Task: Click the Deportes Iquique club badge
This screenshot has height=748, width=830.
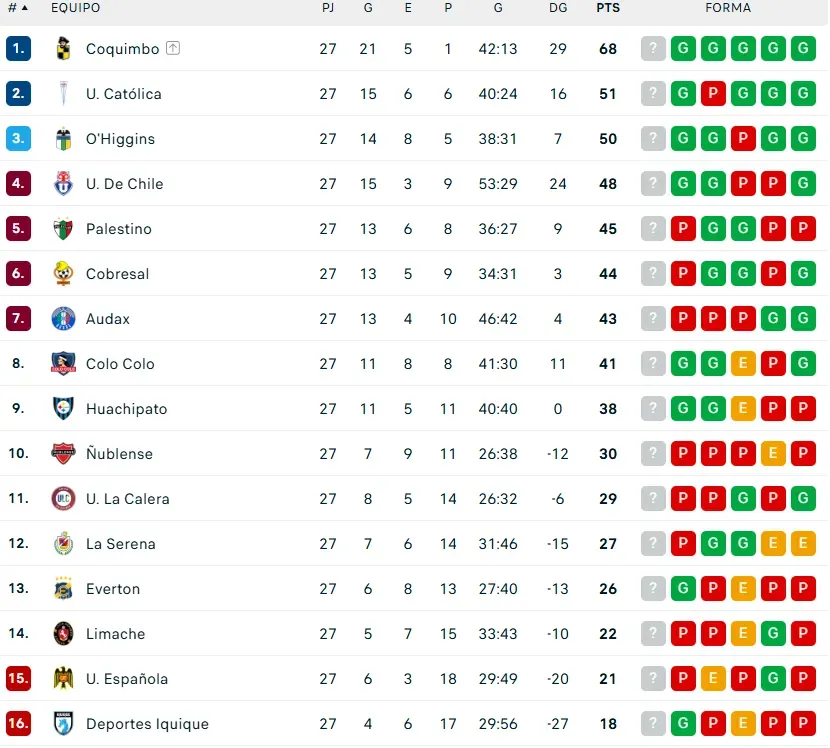Action: pyautogui.click(x=63, y=724)
